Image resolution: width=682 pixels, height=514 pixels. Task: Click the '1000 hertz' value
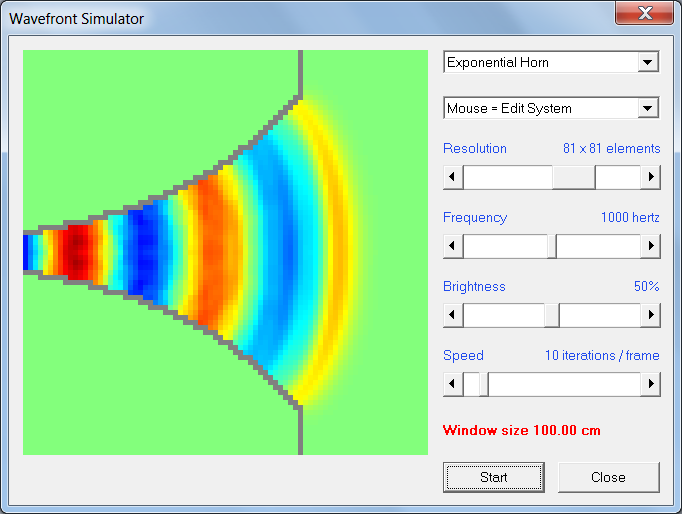tap(630, 217)
